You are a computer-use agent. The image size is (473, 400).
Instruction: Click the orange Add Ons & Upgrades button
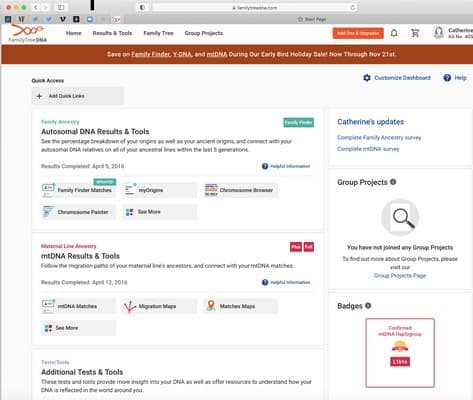tap(358, 33)
